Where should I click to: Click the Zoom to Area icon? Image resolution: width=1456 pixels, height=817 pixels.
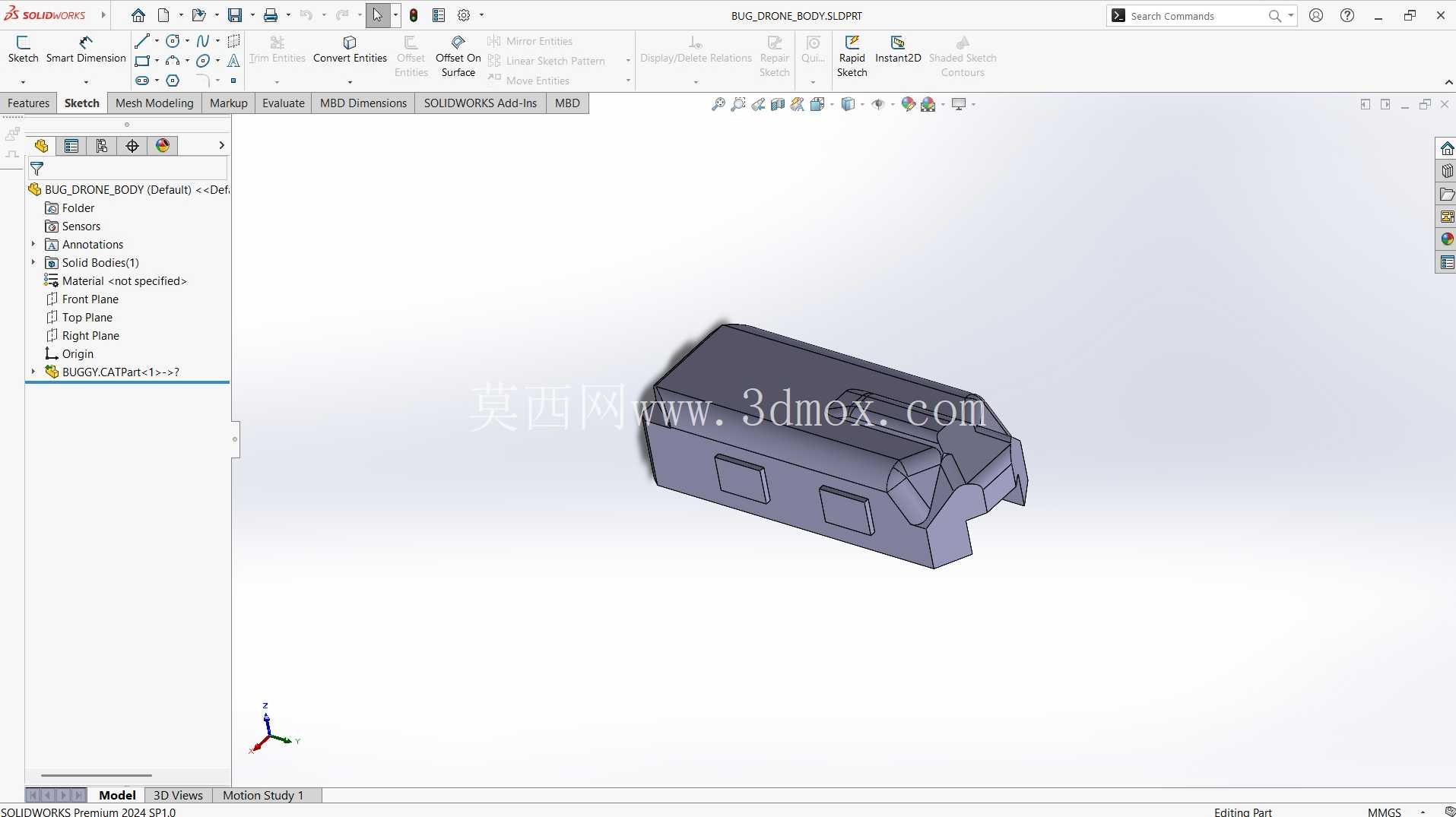click(738, 105)
